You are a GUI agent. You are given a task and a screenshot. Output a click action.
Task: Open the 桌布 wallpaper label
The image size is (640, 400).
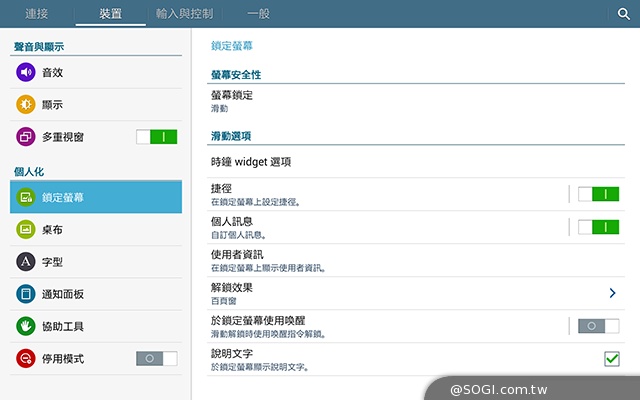(x=52, y=230)
